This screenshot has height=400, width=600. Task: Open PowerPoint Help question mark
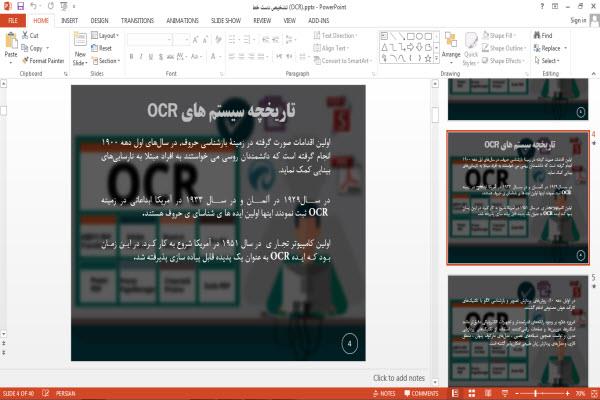542,6
